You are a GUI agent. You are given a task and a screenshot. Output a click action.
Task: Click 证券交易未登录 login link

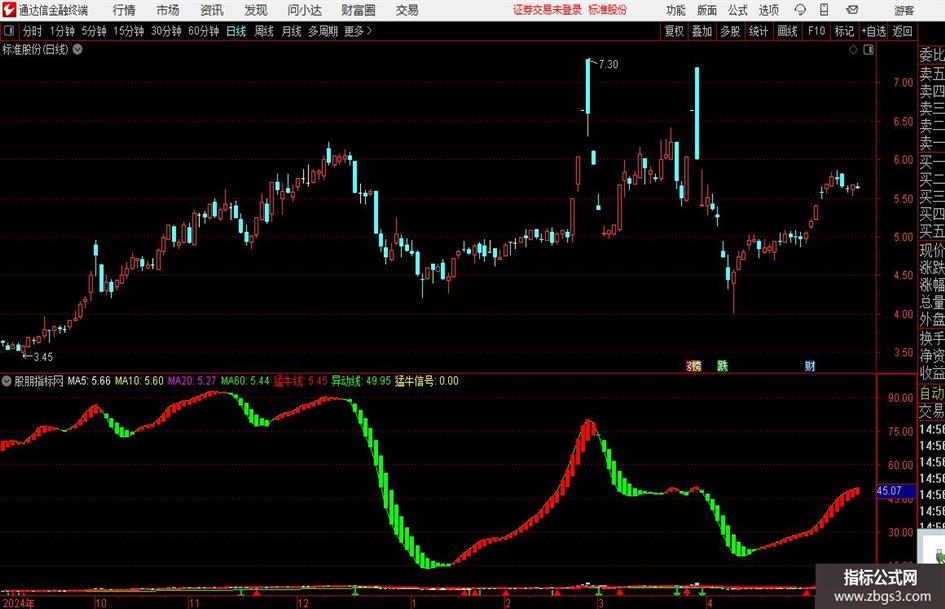[548, 10]
